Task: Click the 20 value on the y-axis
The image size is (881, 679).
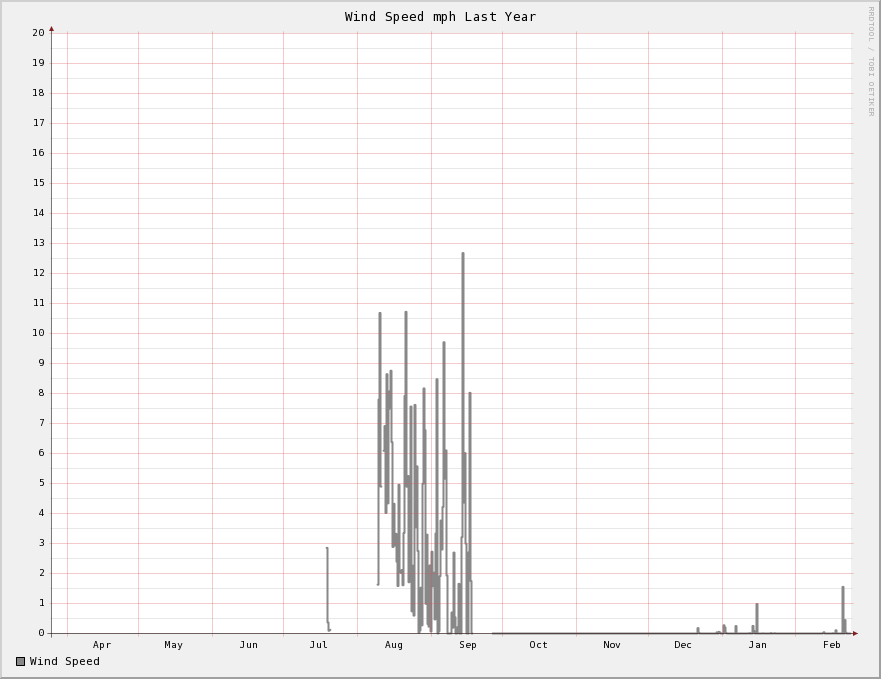Action: pyautogui.click(x=38, y=33)
